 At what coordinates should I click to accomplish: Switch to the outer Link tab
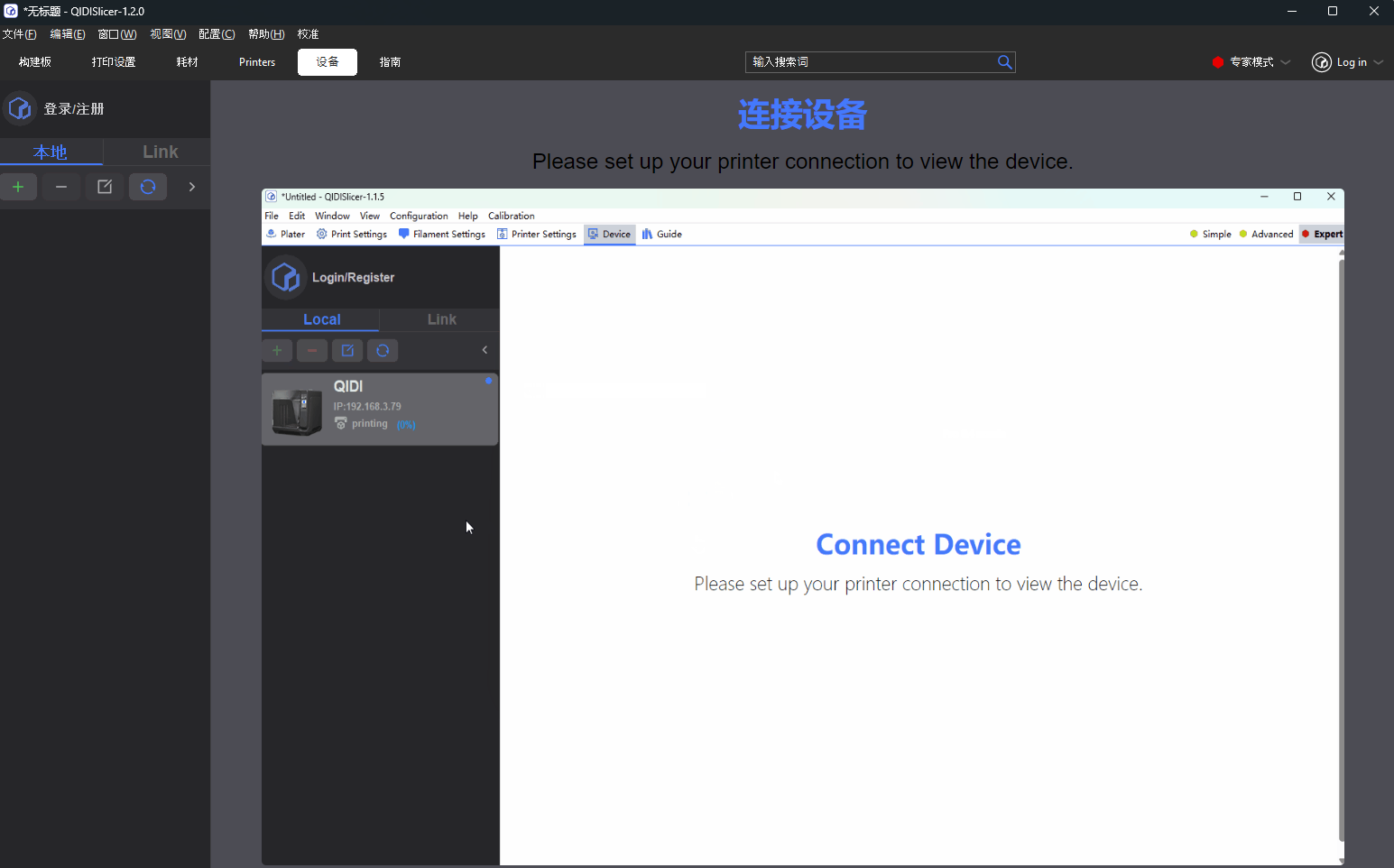(x=160, y=152)
